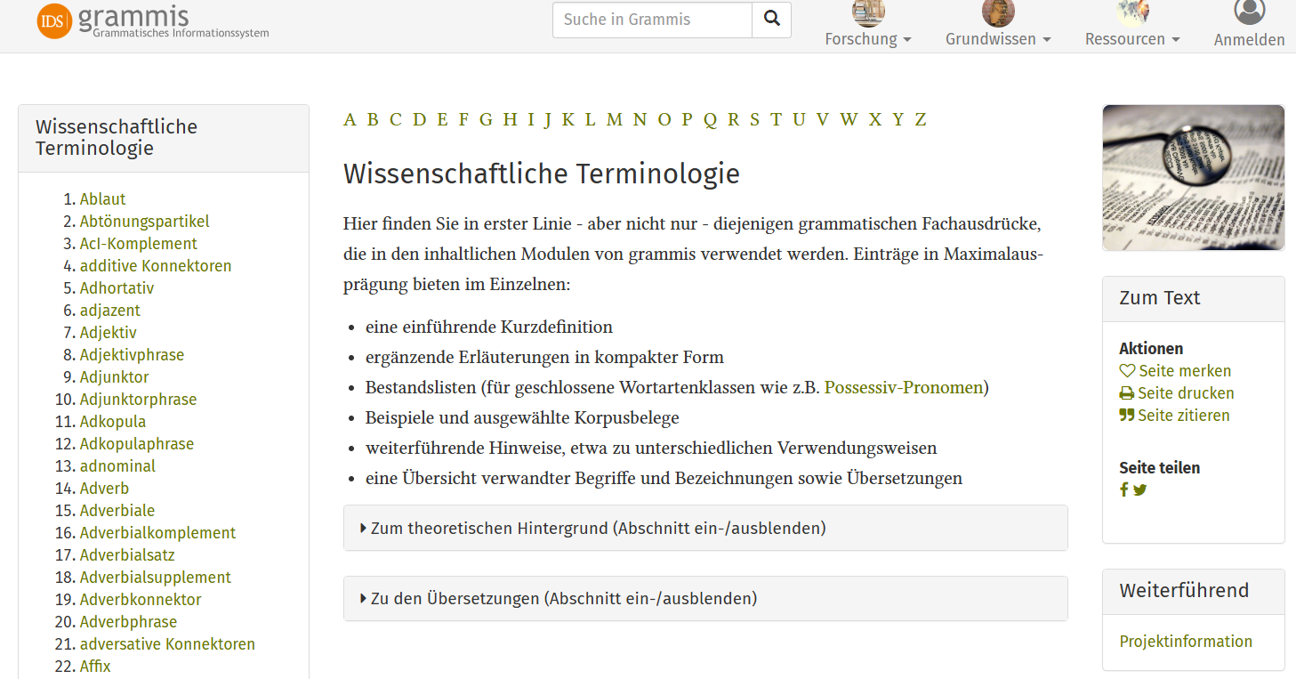
Task: Open the Possessiv-Pronomen link
Action: coord(904,387)
